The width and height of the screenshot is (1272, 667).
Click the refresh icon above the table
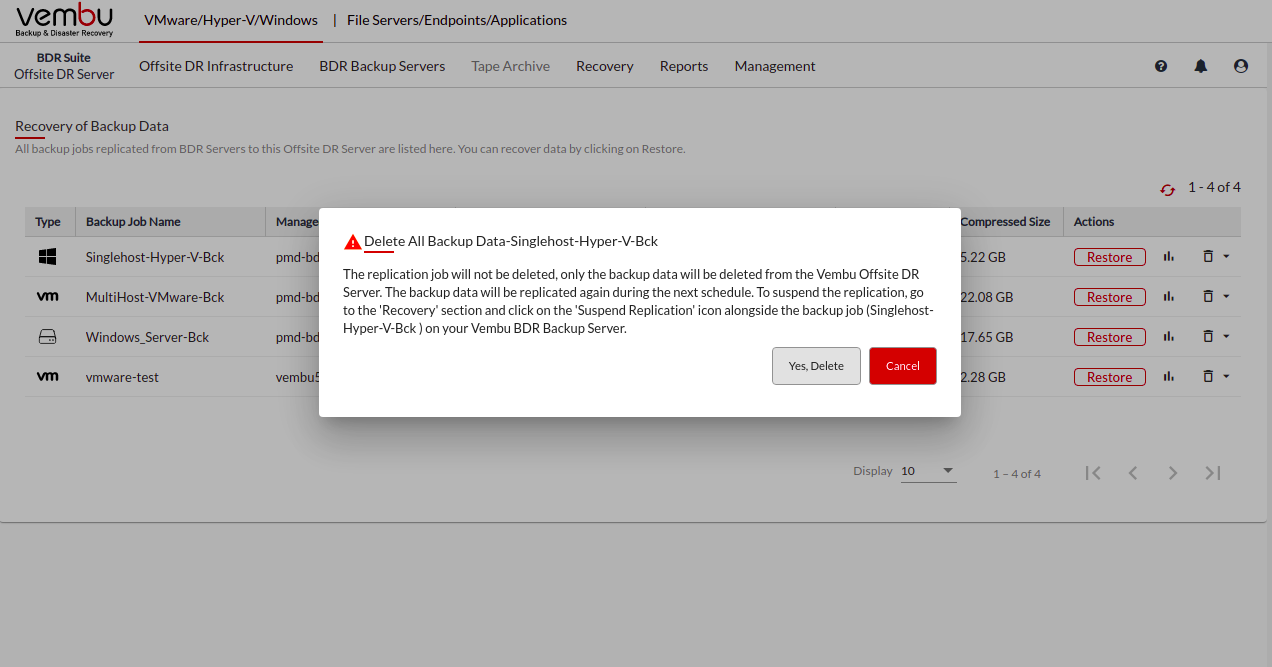pyautogui.click(x=1167, y=189)
